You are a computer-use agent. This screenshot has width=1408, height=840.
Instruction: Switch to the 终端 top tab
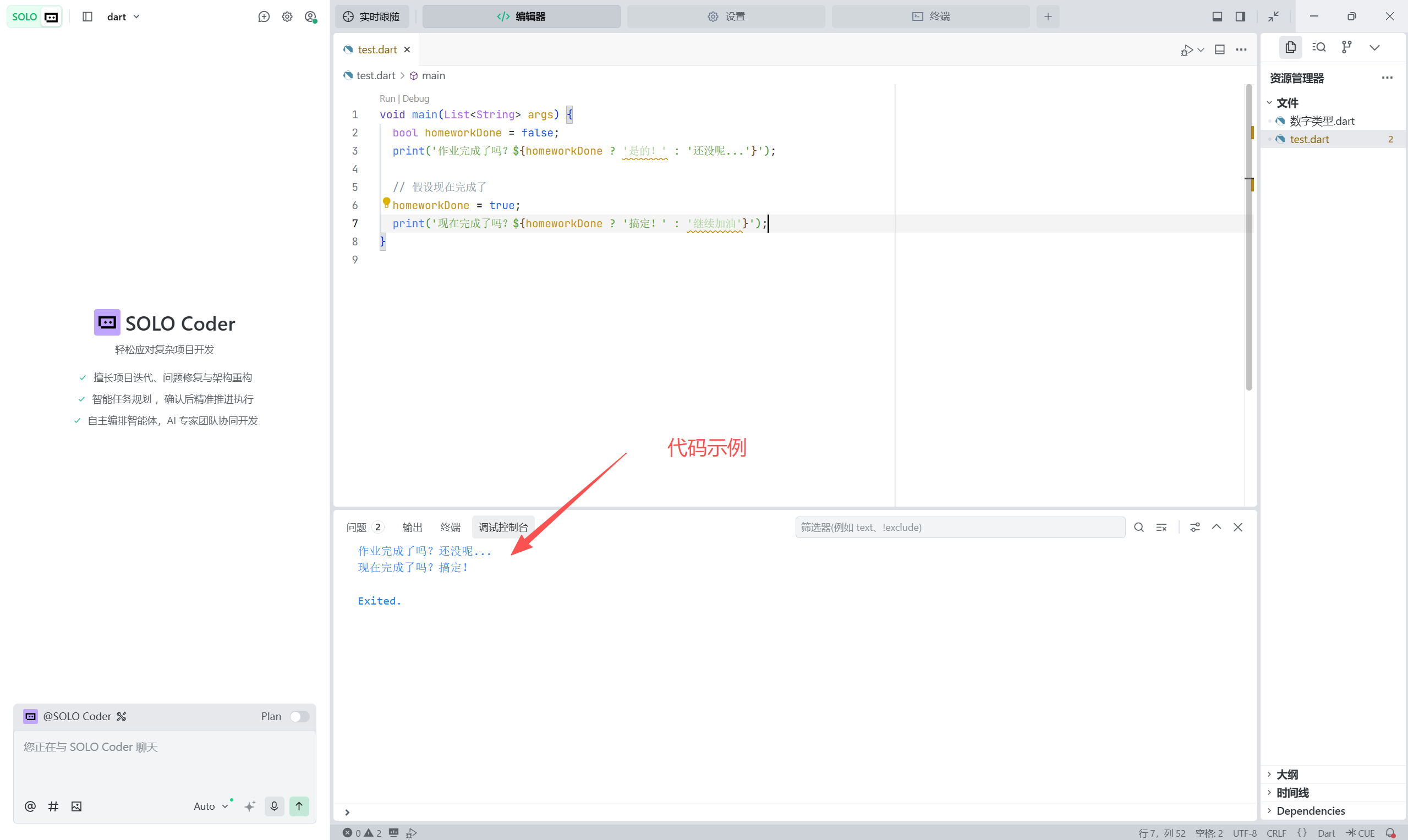pos(930,17)
